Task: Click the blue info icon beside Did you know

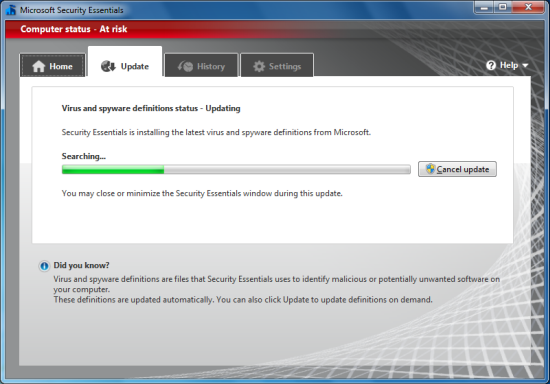Action: click(x=44, y=266)
